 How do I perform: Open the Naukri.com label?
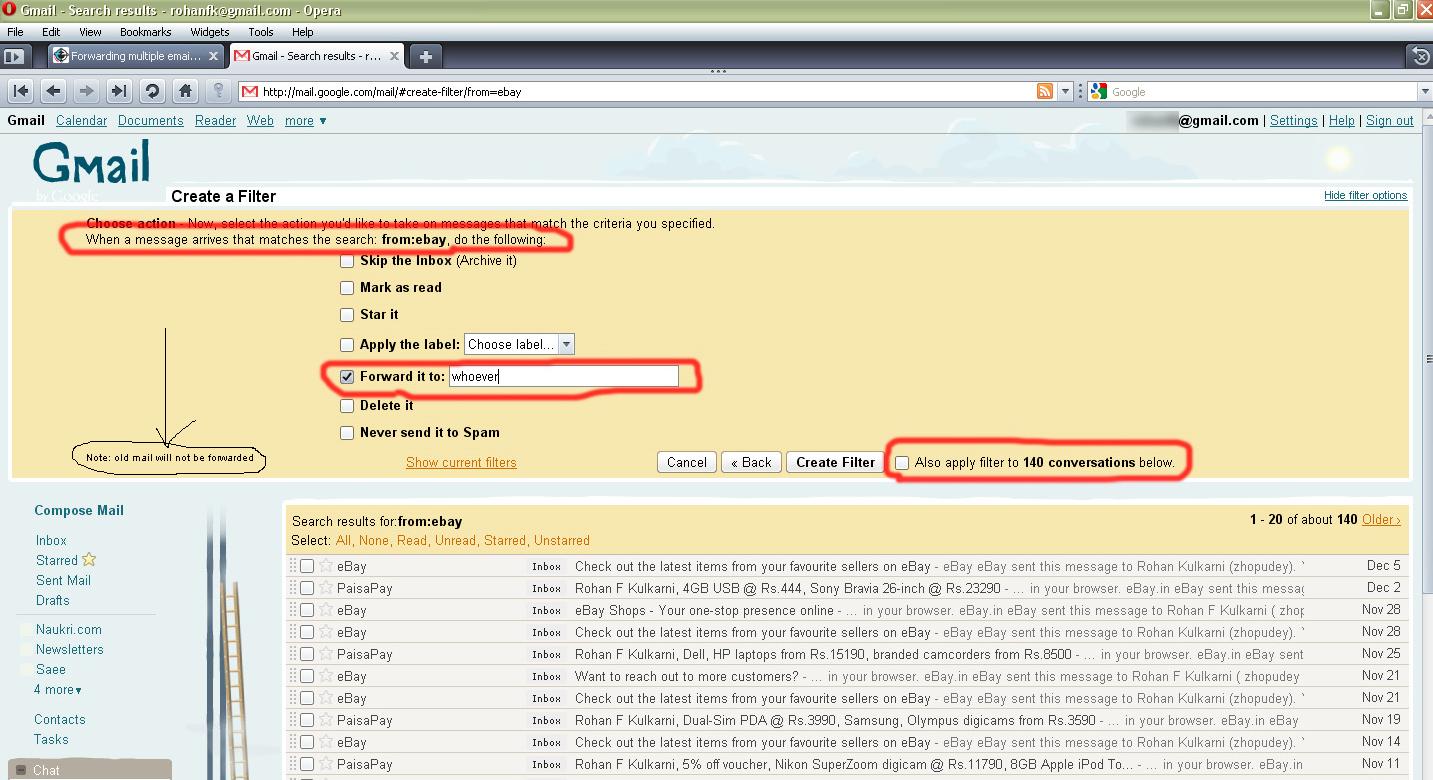[68, 629]
